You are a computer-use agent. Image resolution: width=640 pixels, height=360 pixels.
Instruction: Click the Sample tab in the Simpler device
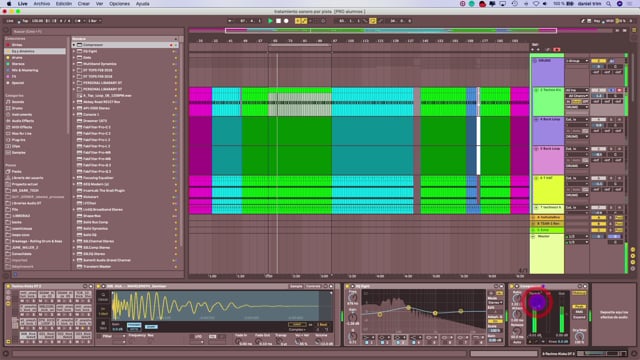coord(296,286)
